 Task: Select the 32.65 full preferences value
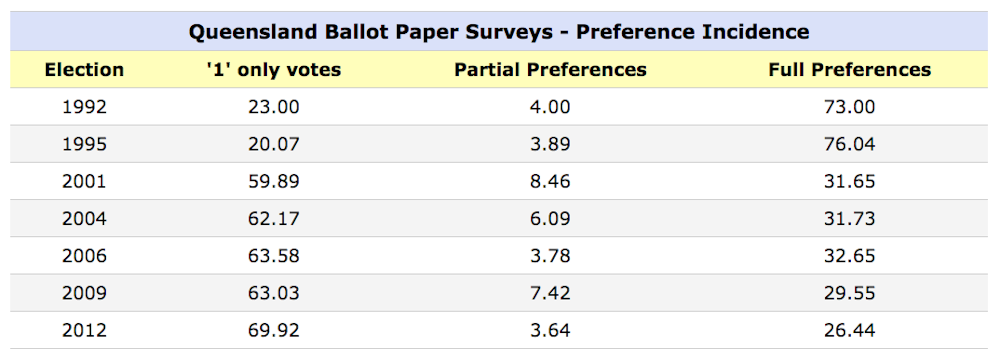click(849, 256)
